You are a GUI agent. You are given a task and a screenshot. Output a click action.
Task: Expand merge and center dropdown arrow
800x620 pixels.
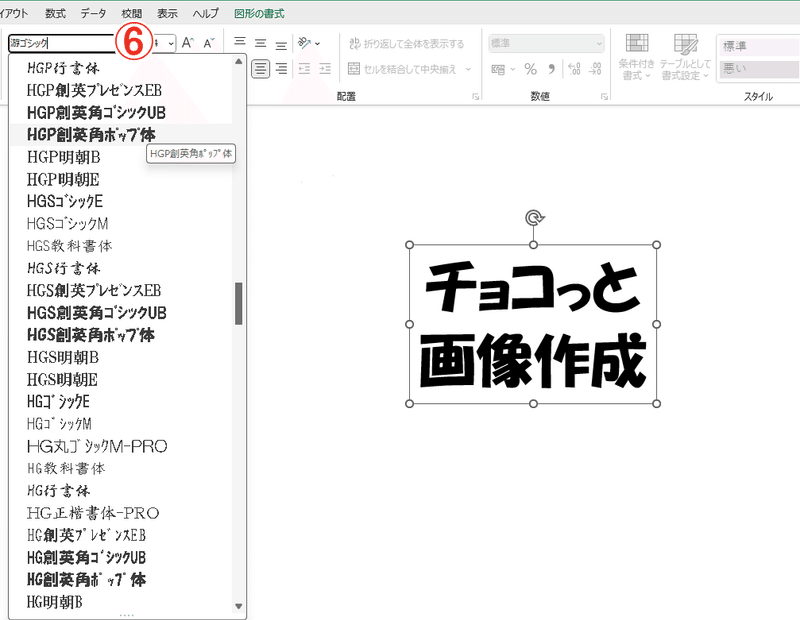468,69
